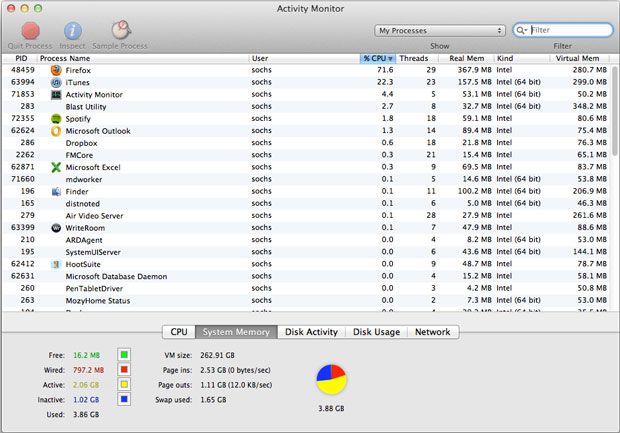Switch to the CPU tab
620x433 pixels.
179,332
